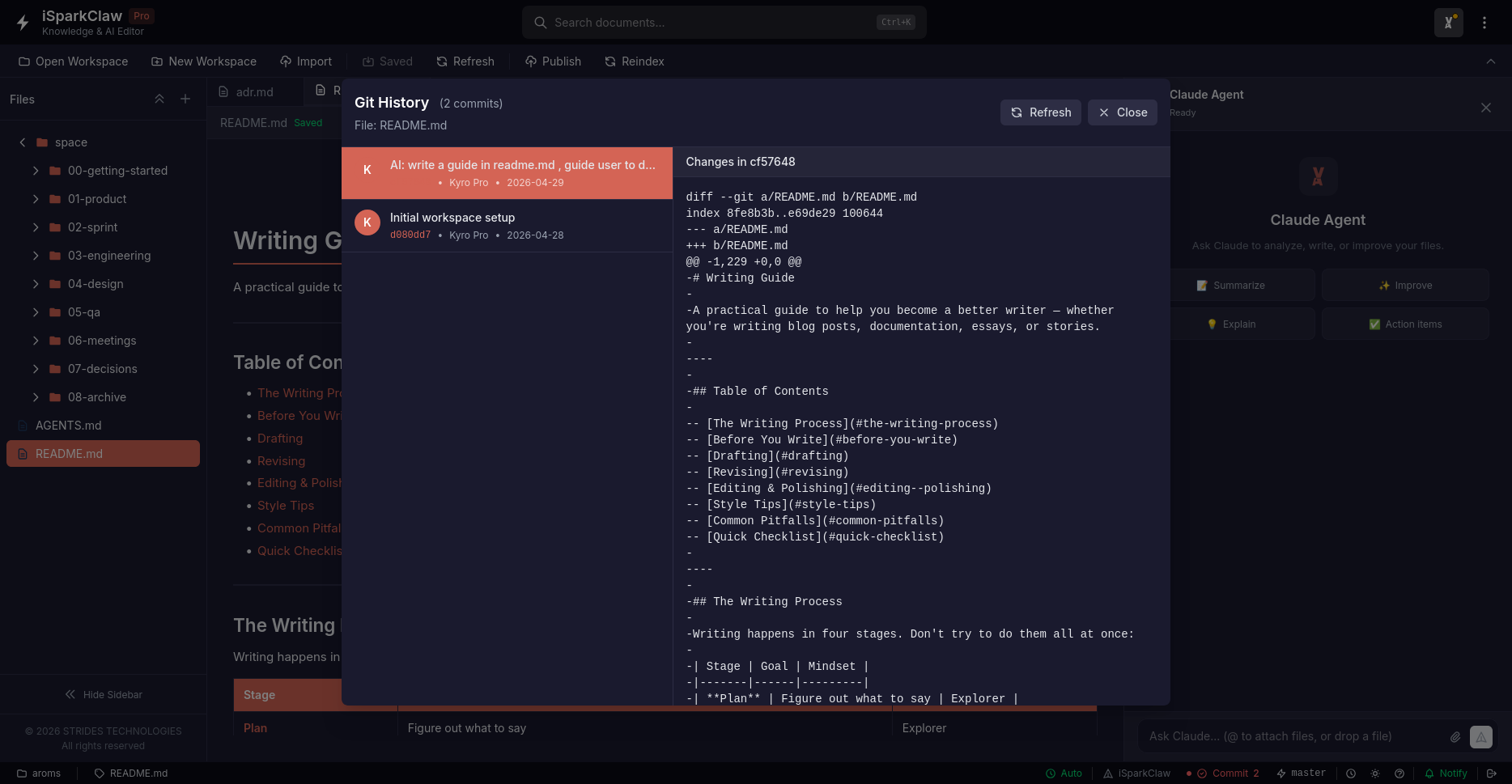Select the 'Initial workspace setup' commit
Viewport: 1512px width, 784px height.
507,226
